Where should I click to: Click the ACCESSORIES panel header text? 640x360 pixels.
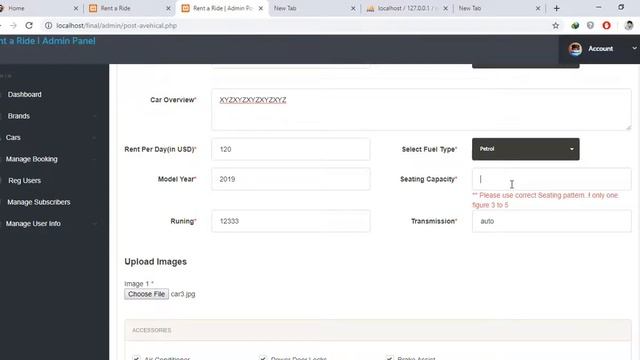(x=151, y=330)
